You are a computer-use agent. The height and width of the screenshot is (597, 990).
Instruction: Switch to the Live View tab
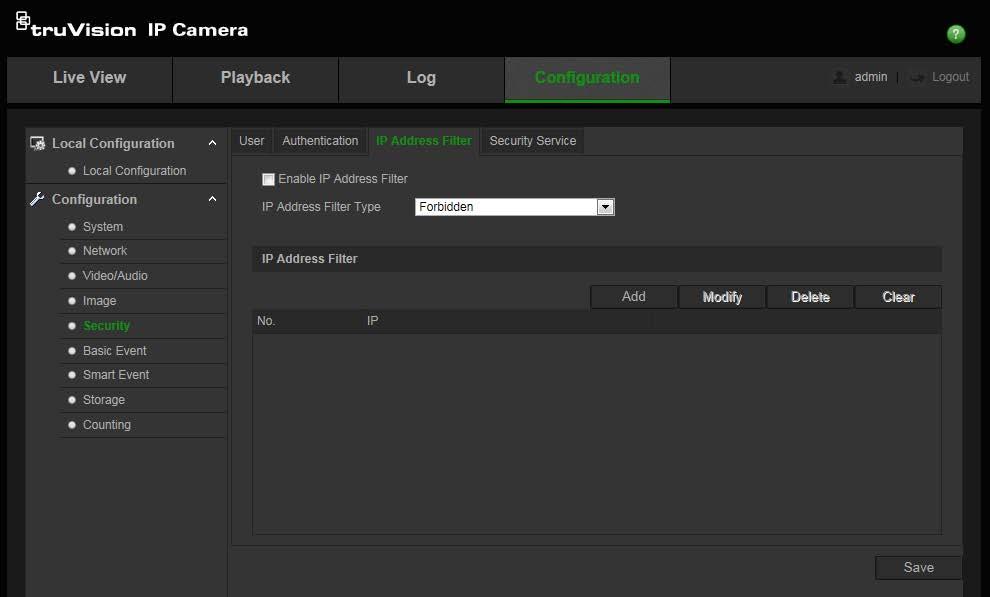point(90,78)
